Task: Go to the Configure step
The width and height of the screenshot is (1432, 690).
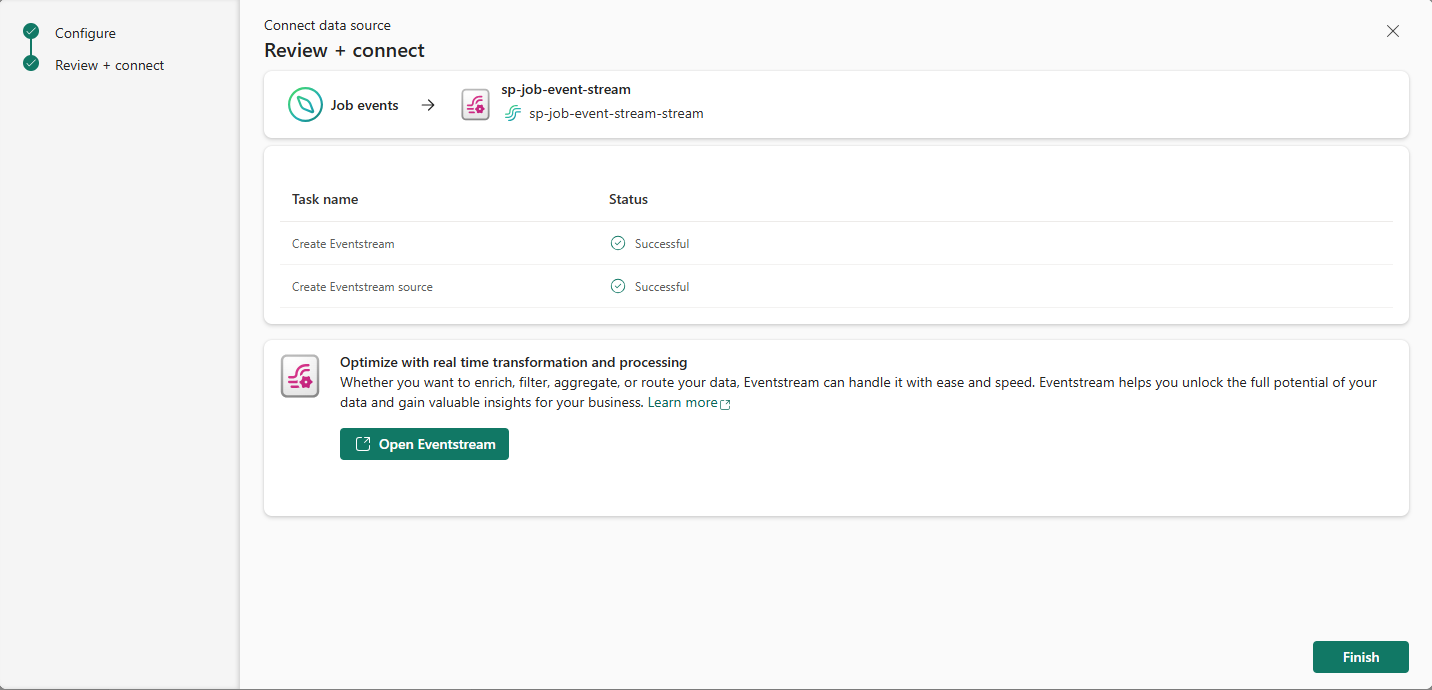Action: pos(85,33)
